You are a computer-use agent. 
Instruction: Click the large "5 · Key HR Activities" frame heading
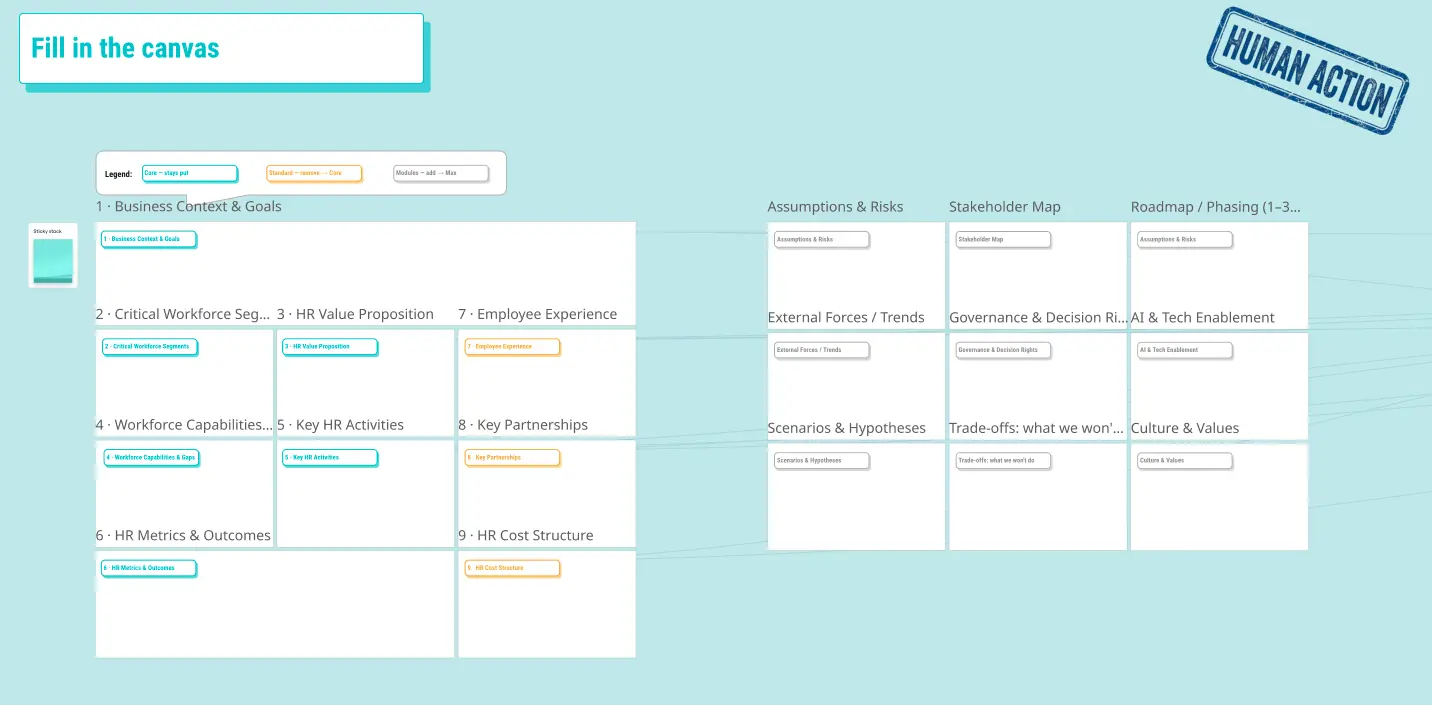340,425
